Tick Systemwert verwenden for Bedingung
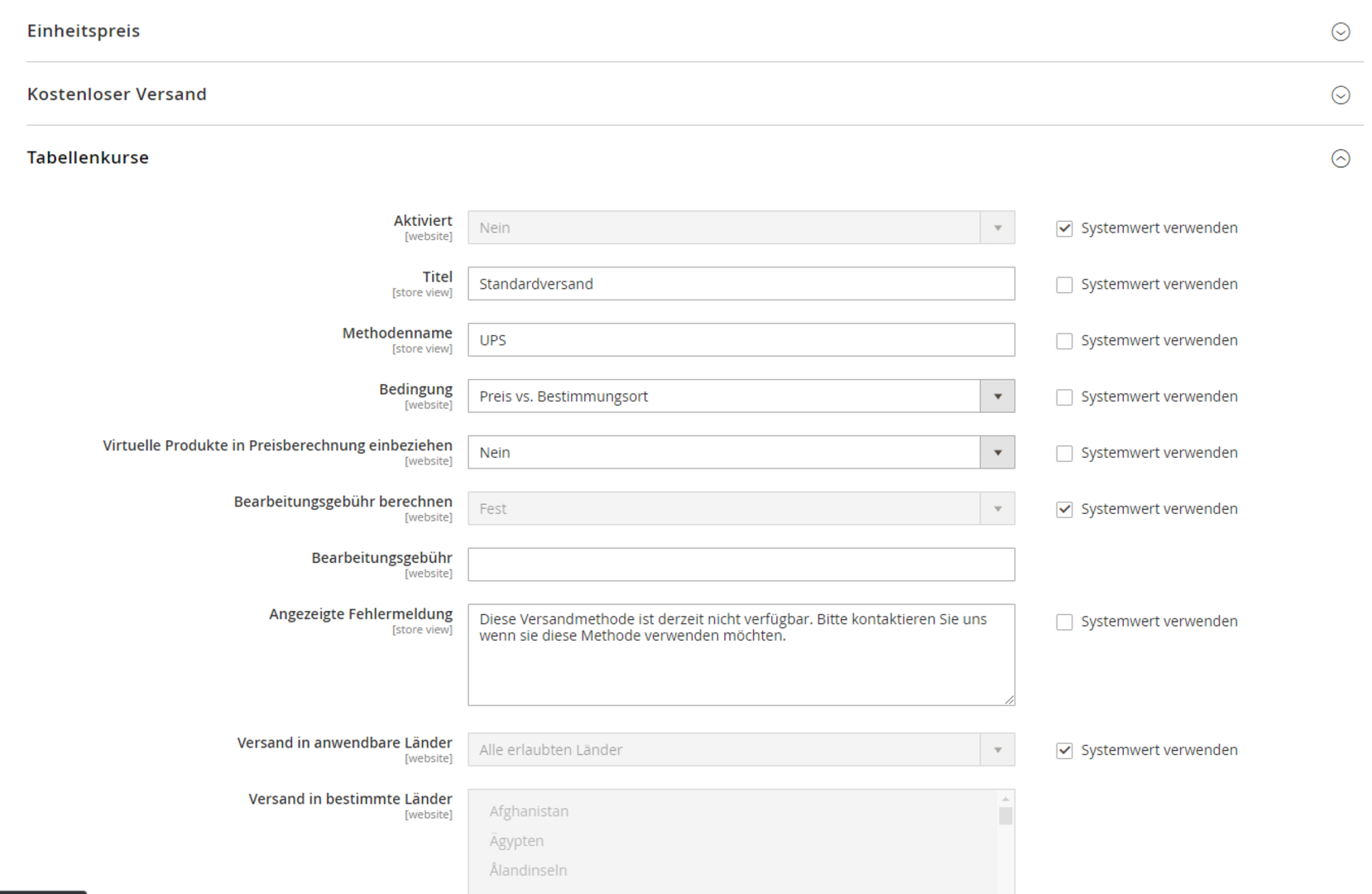This screenshot has height=894, width=1372. point(1064,397)
